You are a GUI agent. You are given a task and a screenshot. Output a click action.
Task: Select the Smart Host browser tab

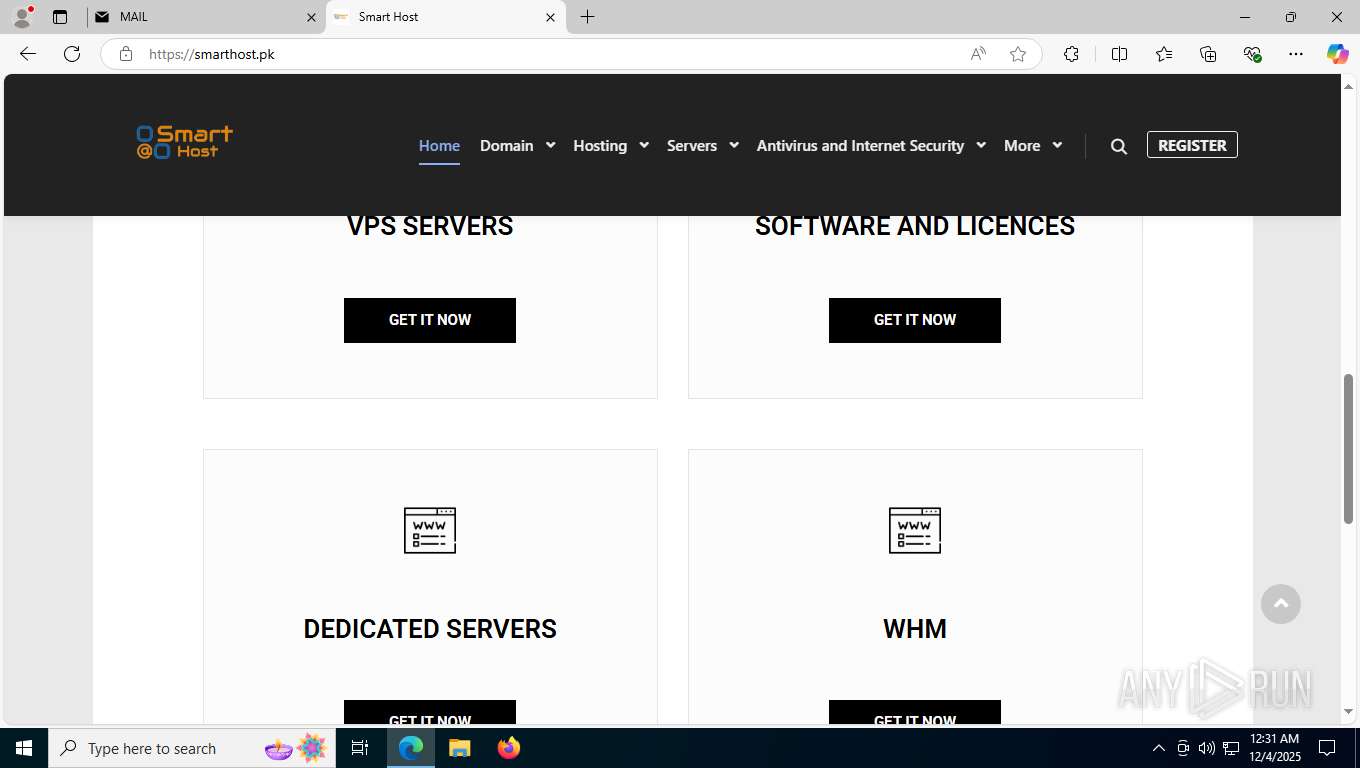446,17
